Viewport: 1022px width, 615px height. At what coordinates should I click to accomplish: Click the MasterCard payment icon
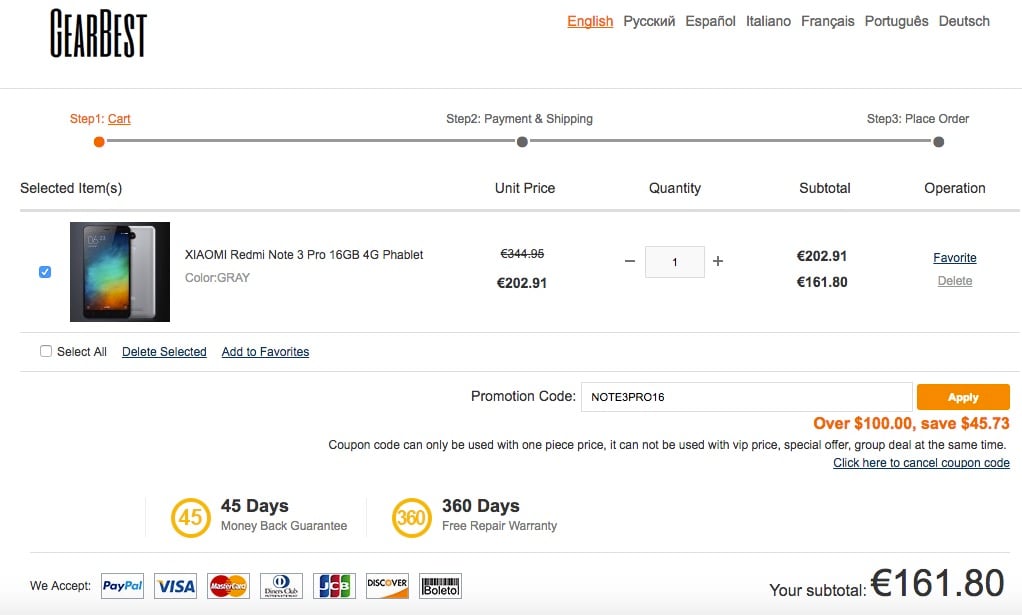[228, 586]
